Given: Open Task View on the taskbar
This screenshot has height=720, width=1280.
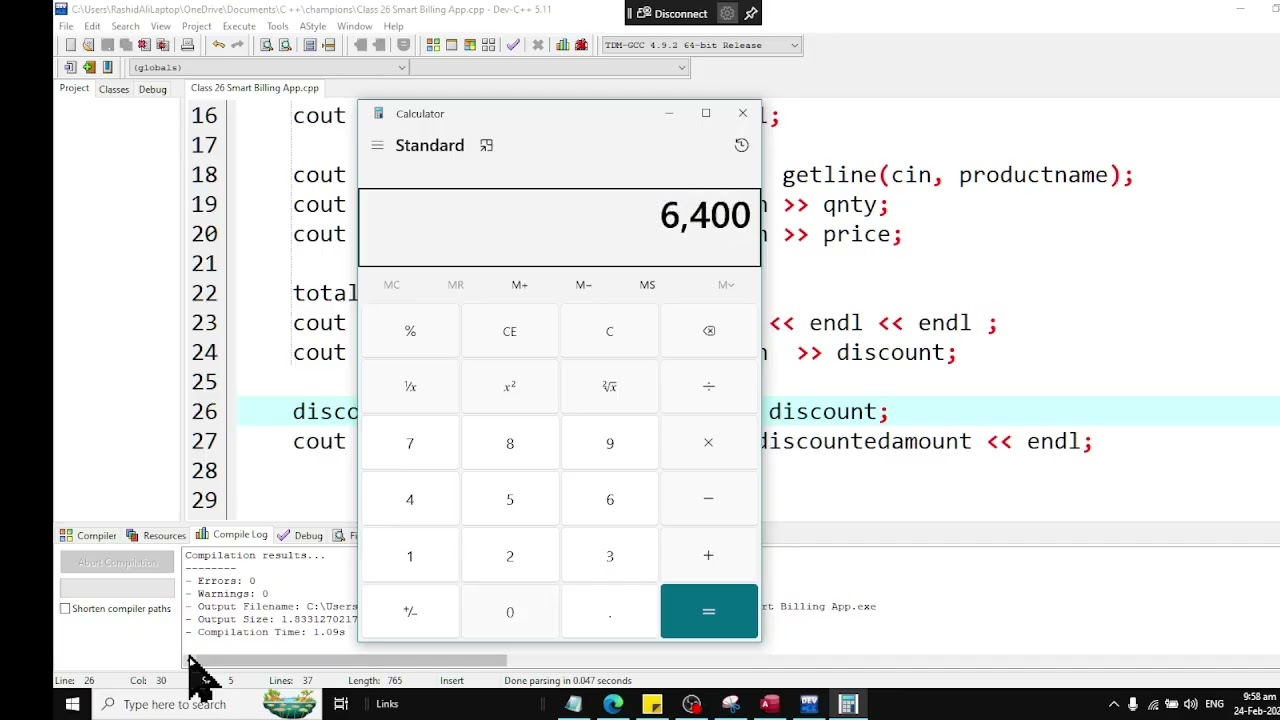Looking at the screenshot, I should [x=341, y=704].
